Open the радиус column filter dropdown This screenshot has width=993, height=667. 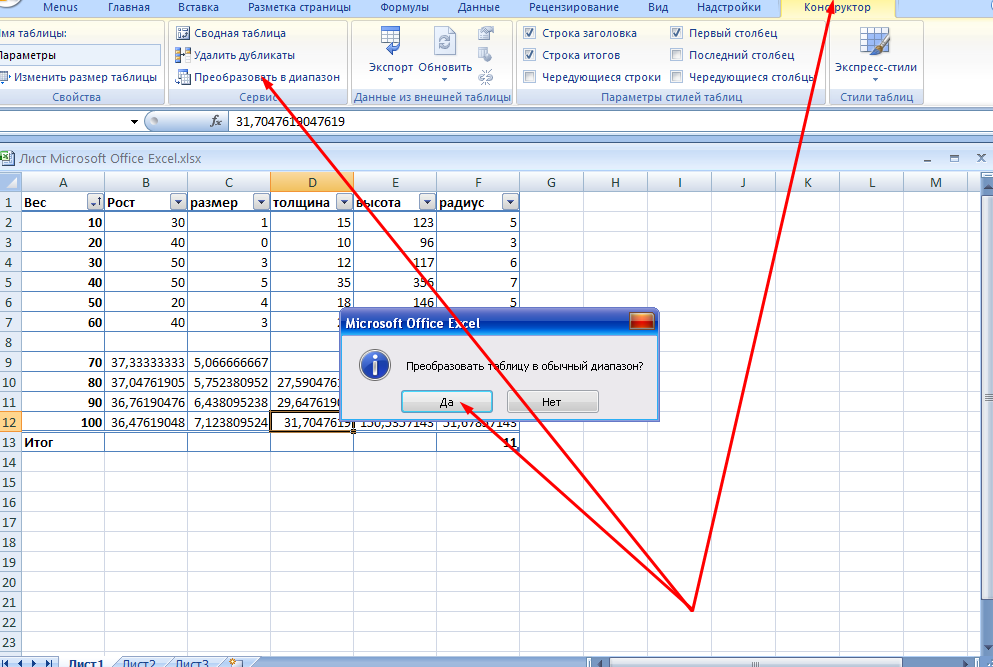pos(510,202)
